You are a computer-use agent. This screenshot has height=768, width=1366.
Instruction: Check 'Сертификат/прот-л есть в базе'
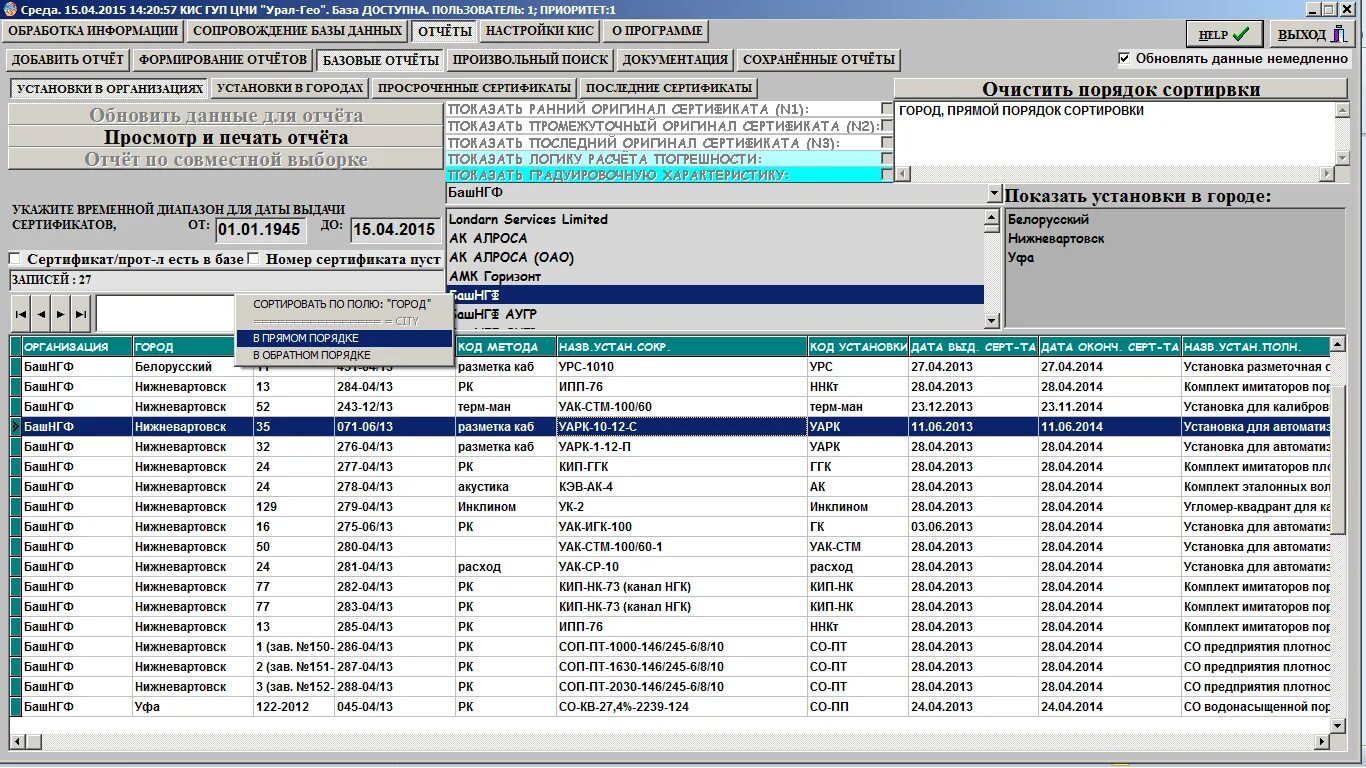(x=15, y=259)
